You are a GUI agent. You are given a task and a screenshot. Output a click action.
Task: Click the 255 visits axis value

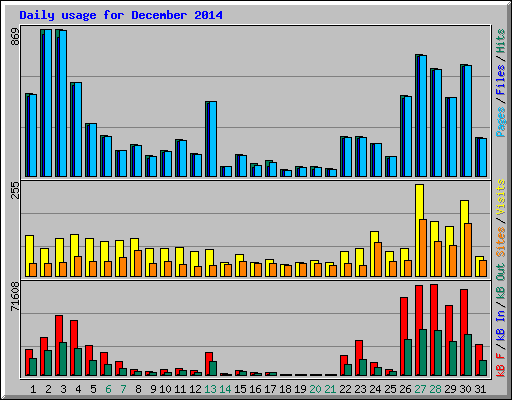15,190
